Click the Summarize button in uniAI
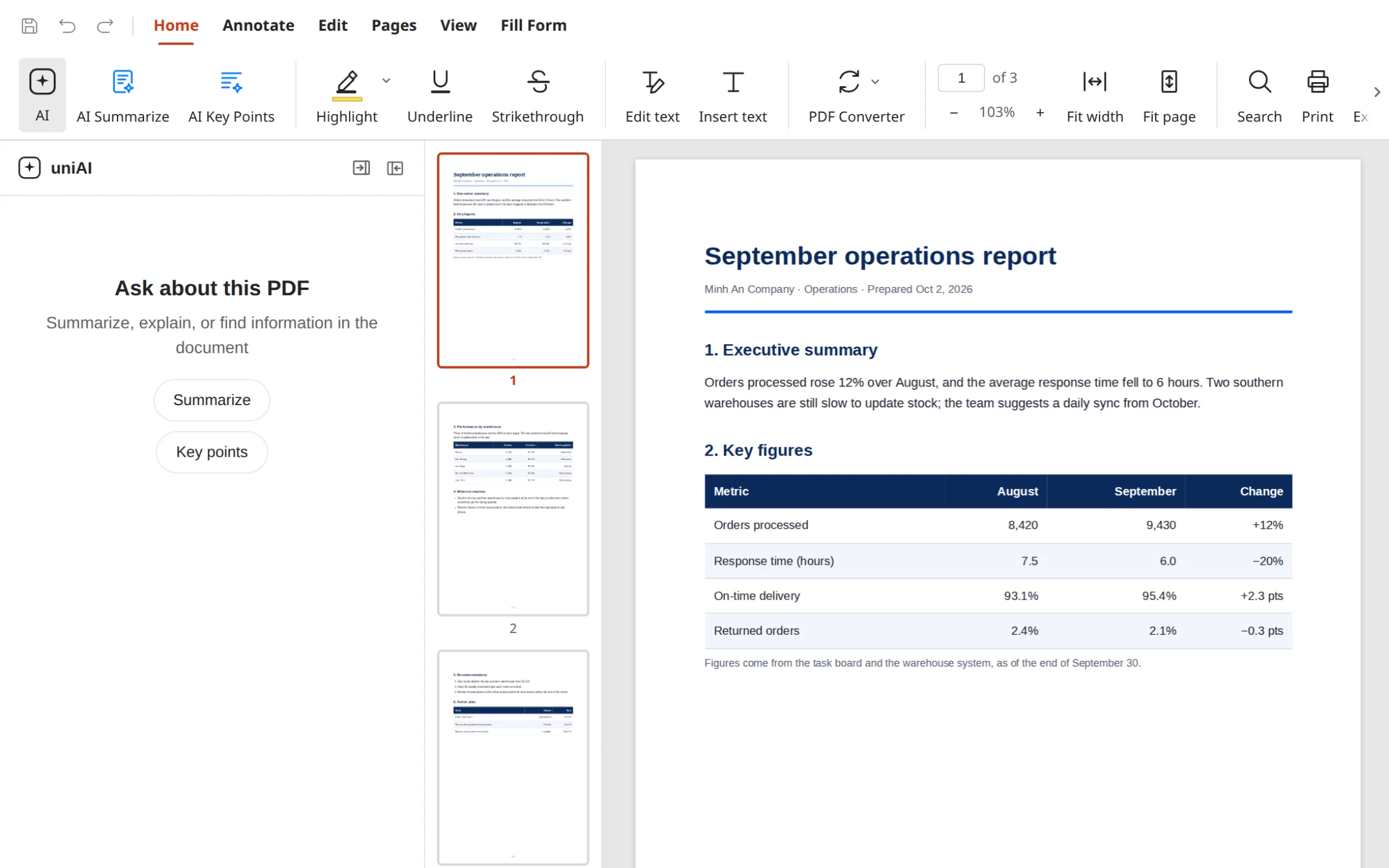Viewport: 1389px width, 868px height. click(x=212, y=400)
